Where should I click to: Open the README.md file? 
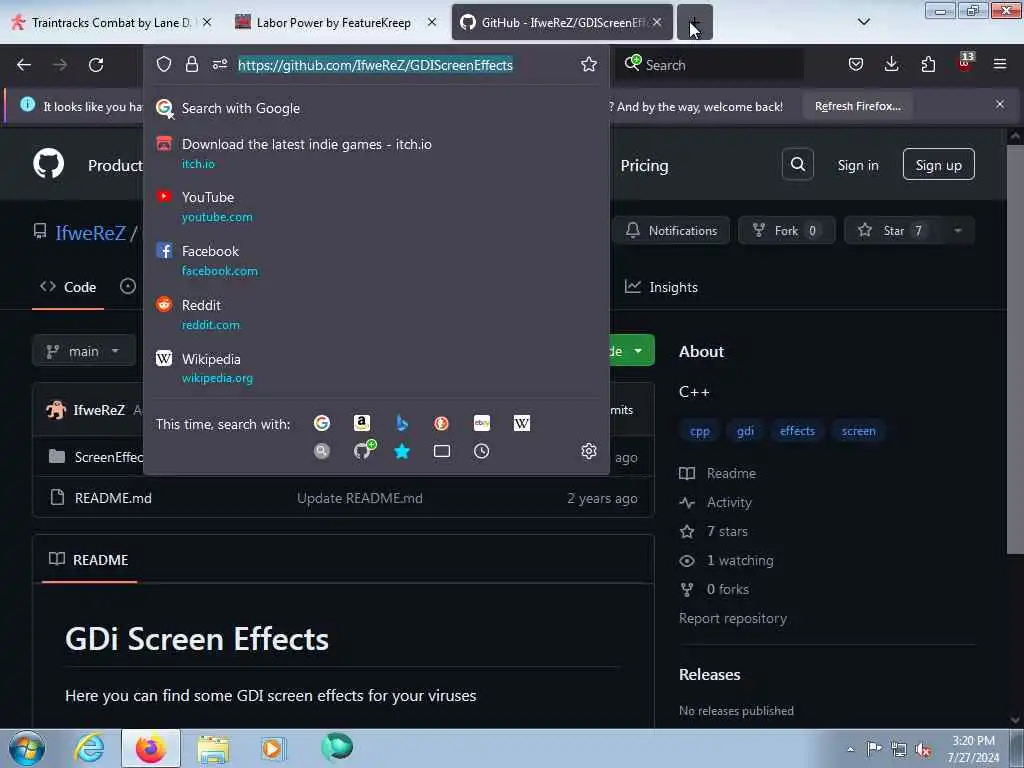pyautogui.click(x=113, y=498)
